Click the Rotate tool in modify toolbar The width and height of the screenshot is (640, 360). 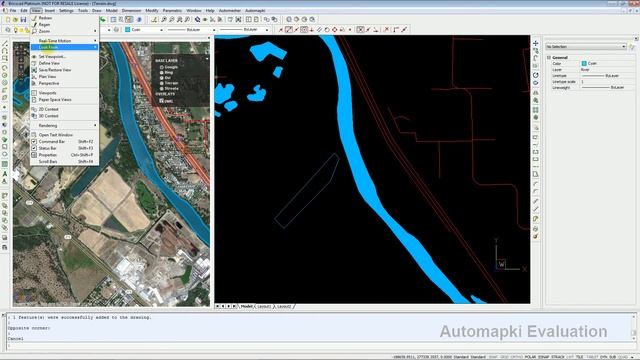point(536,75)
